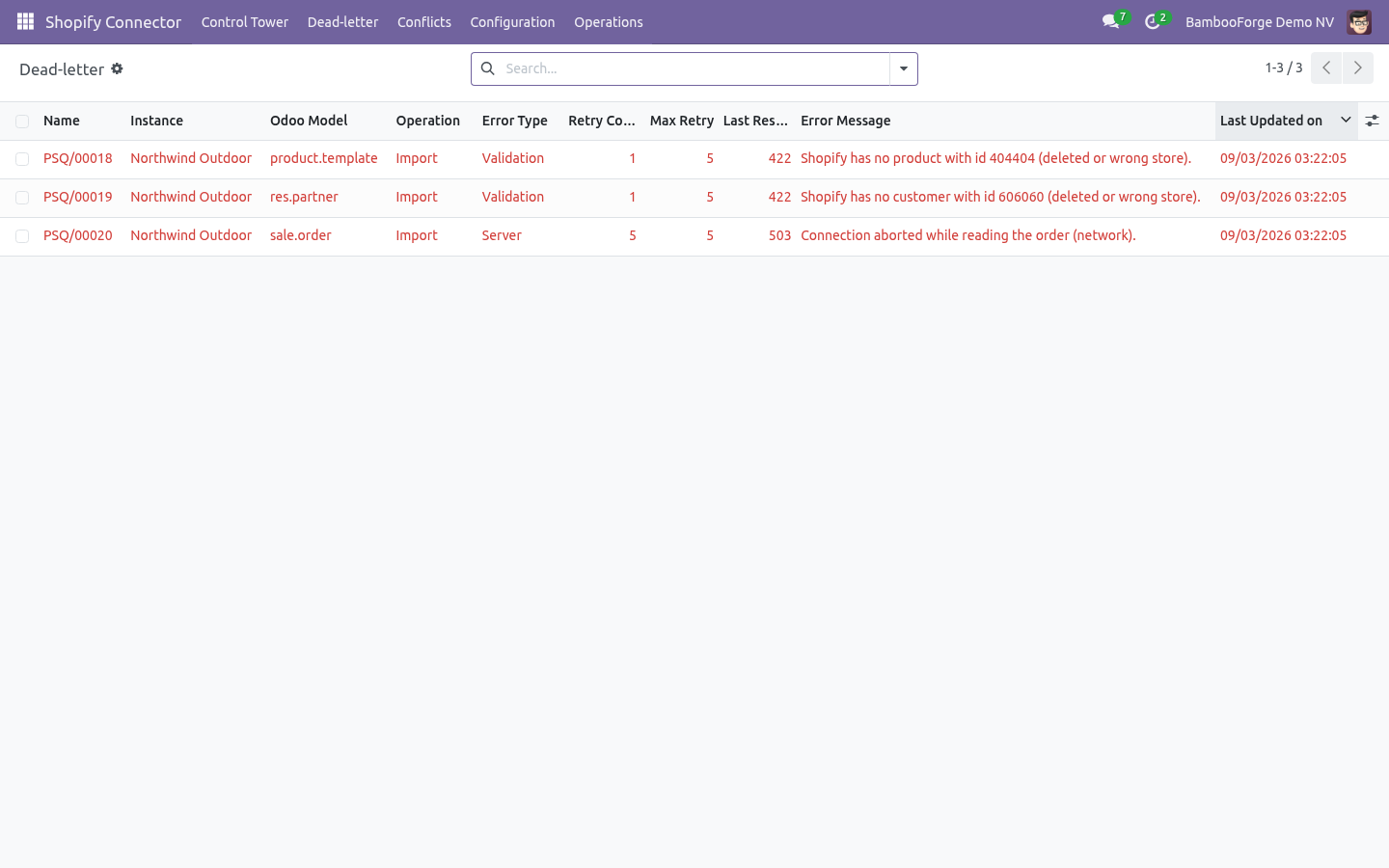Click the 1-3 / 3 pager counter
Viewport: 1389px width, 868px height.
(x=1284, y=68)
